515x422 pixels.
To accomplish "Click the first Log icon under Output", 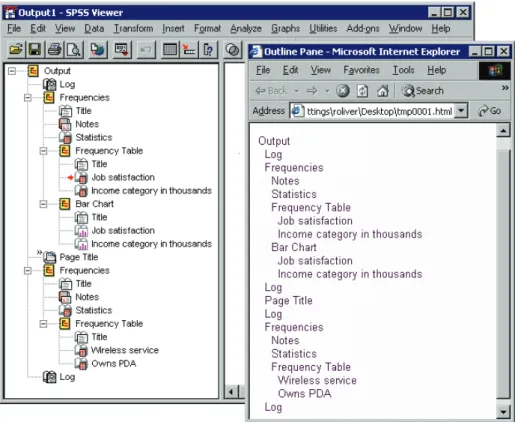I will click(x=50, y=84).
